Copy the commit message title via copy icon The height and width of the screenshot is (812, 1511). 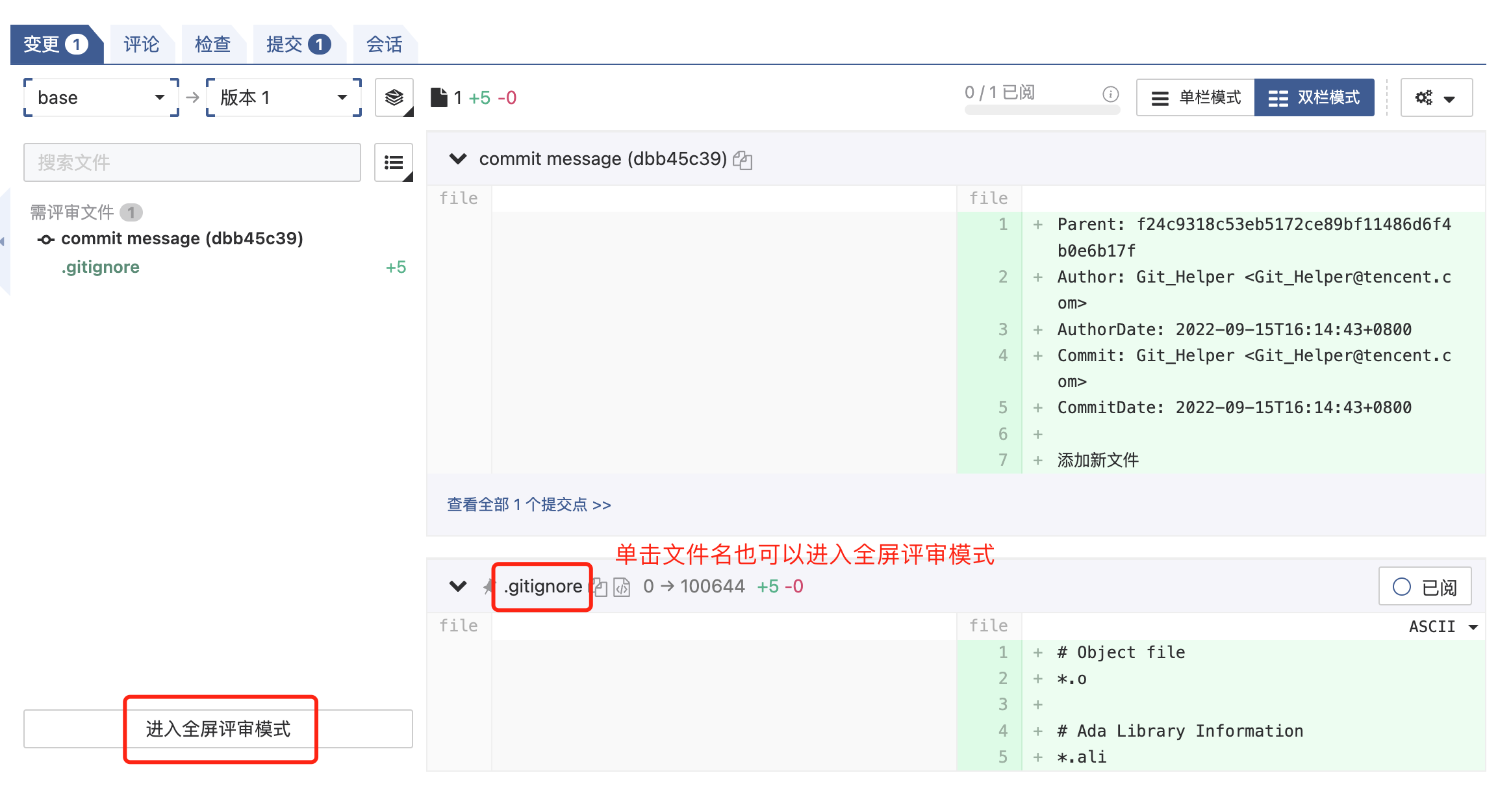(743, 160)
